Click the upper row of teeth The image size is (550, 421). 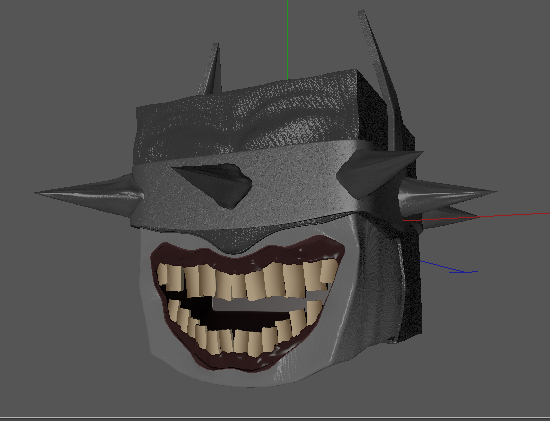[247, 279]
